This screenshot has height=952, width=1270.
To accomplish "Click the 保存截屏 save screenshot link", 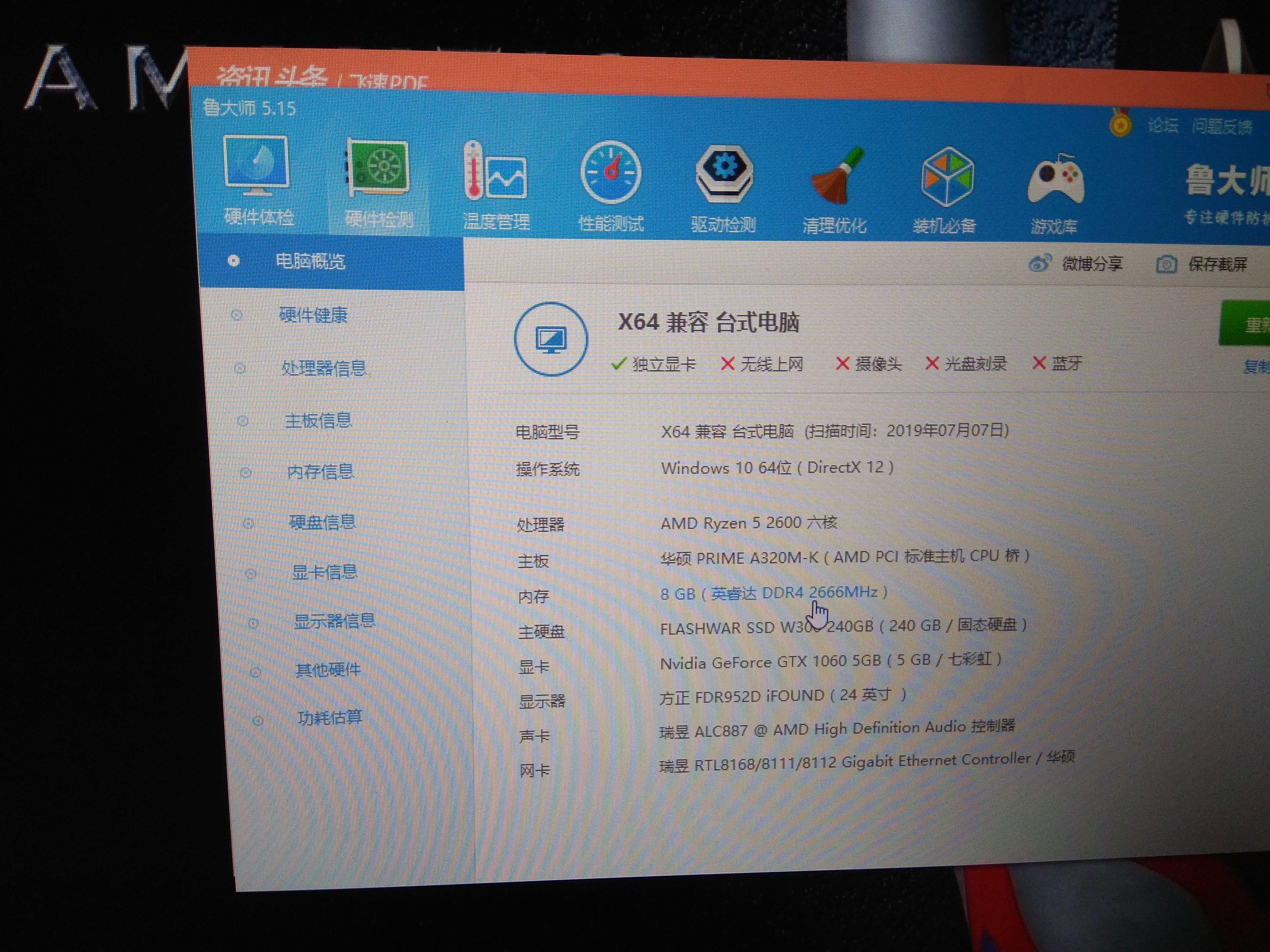I will (1217, 265).
